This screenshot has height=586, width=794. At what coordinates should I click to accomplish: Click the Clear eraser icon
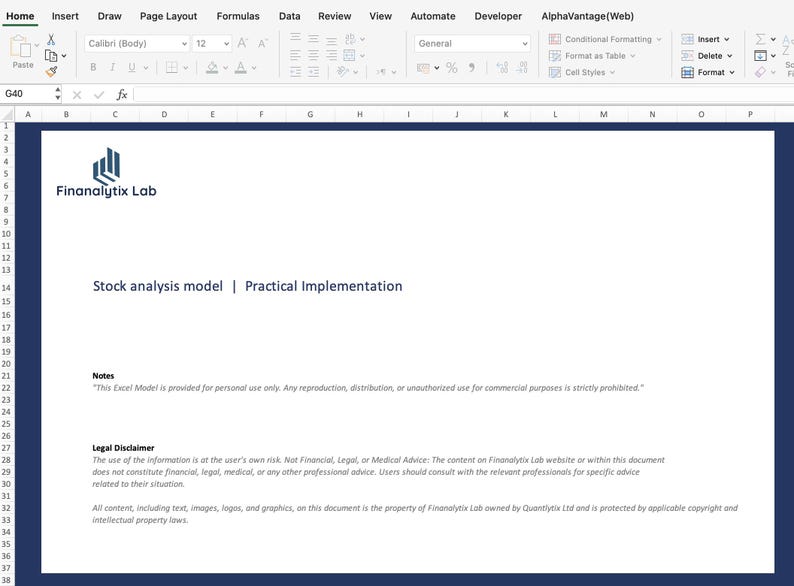pyautogui.click(x=761, y=72)
